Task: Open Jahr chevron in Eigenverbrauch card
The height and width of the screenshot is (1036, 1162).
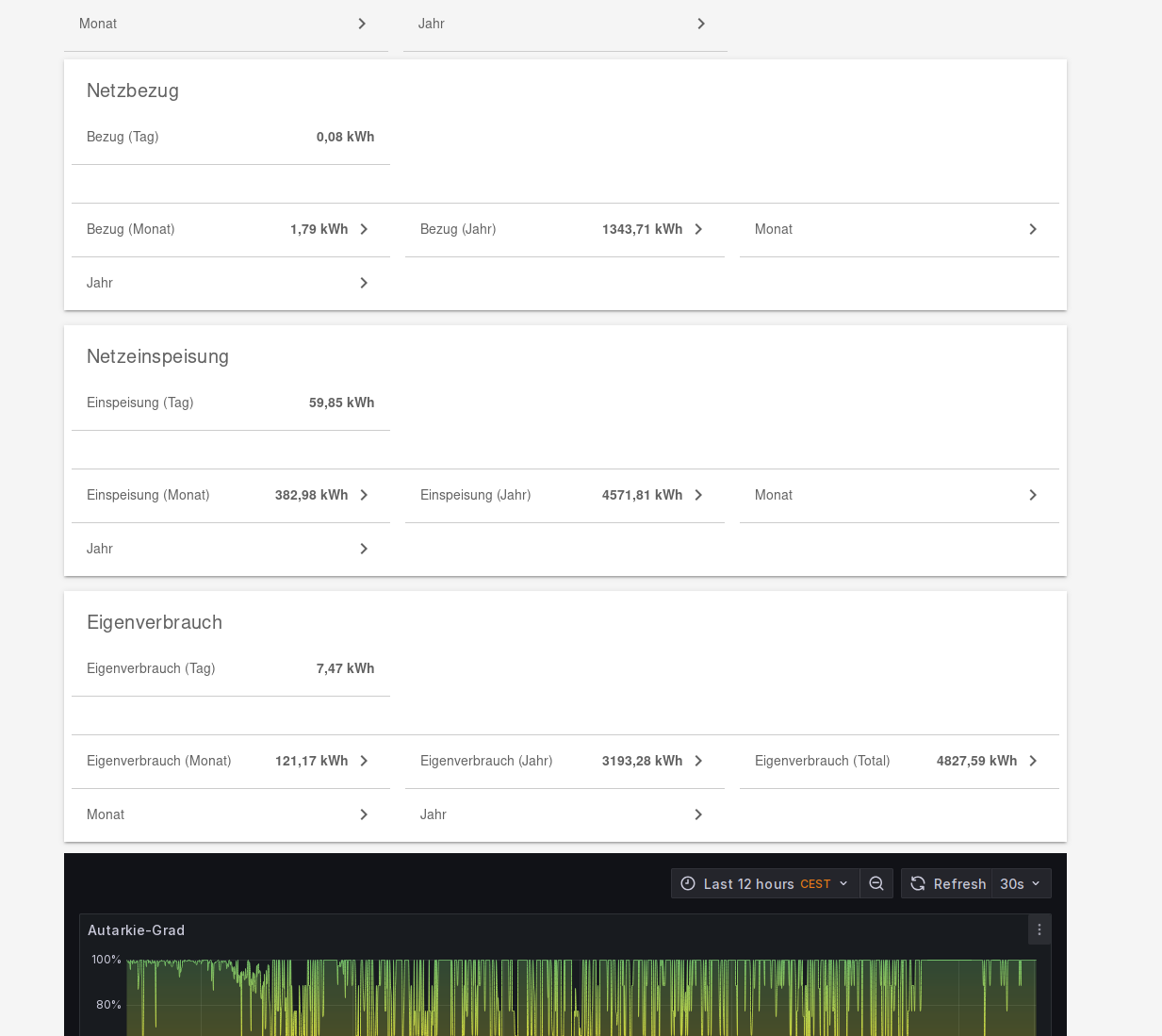Action: [698, 814]
